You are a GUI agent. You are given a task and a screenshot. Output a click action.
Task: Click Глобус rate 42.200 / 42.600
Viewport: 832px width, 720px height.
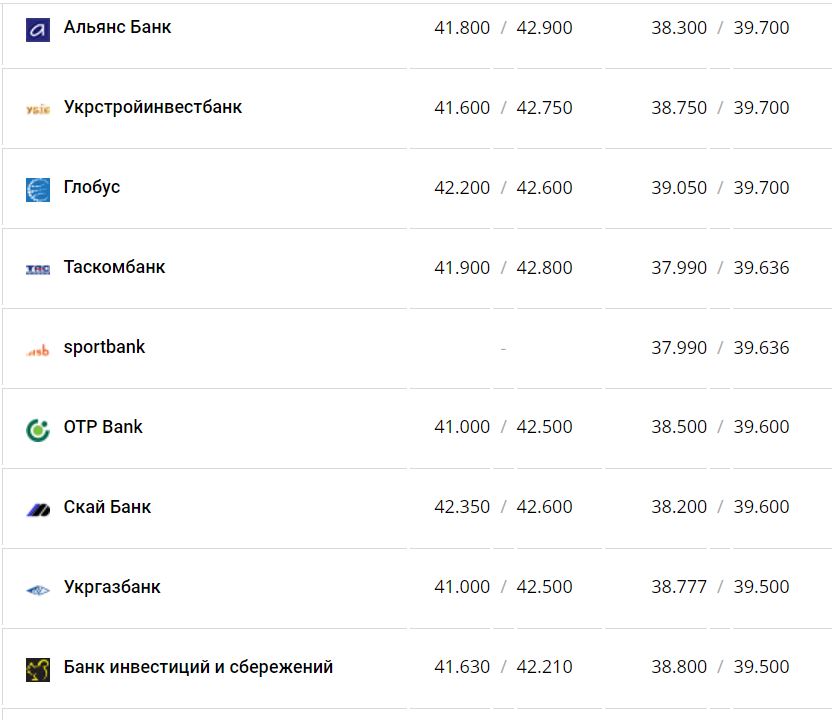[503, 188]
